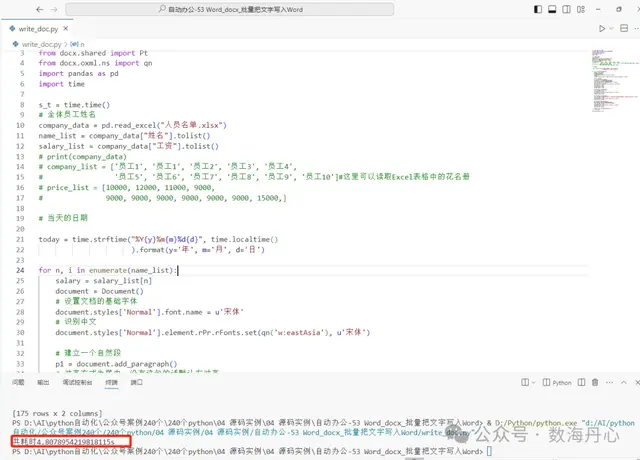Select the Python terminal label

point(557,382)
